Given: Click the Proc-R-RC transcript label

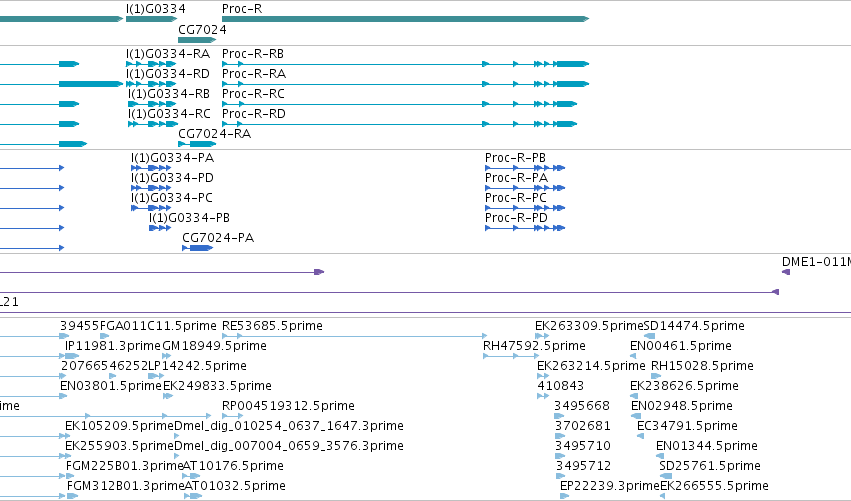Looking at the screenshot, I should pyautogui.click(x=253, y=94).
